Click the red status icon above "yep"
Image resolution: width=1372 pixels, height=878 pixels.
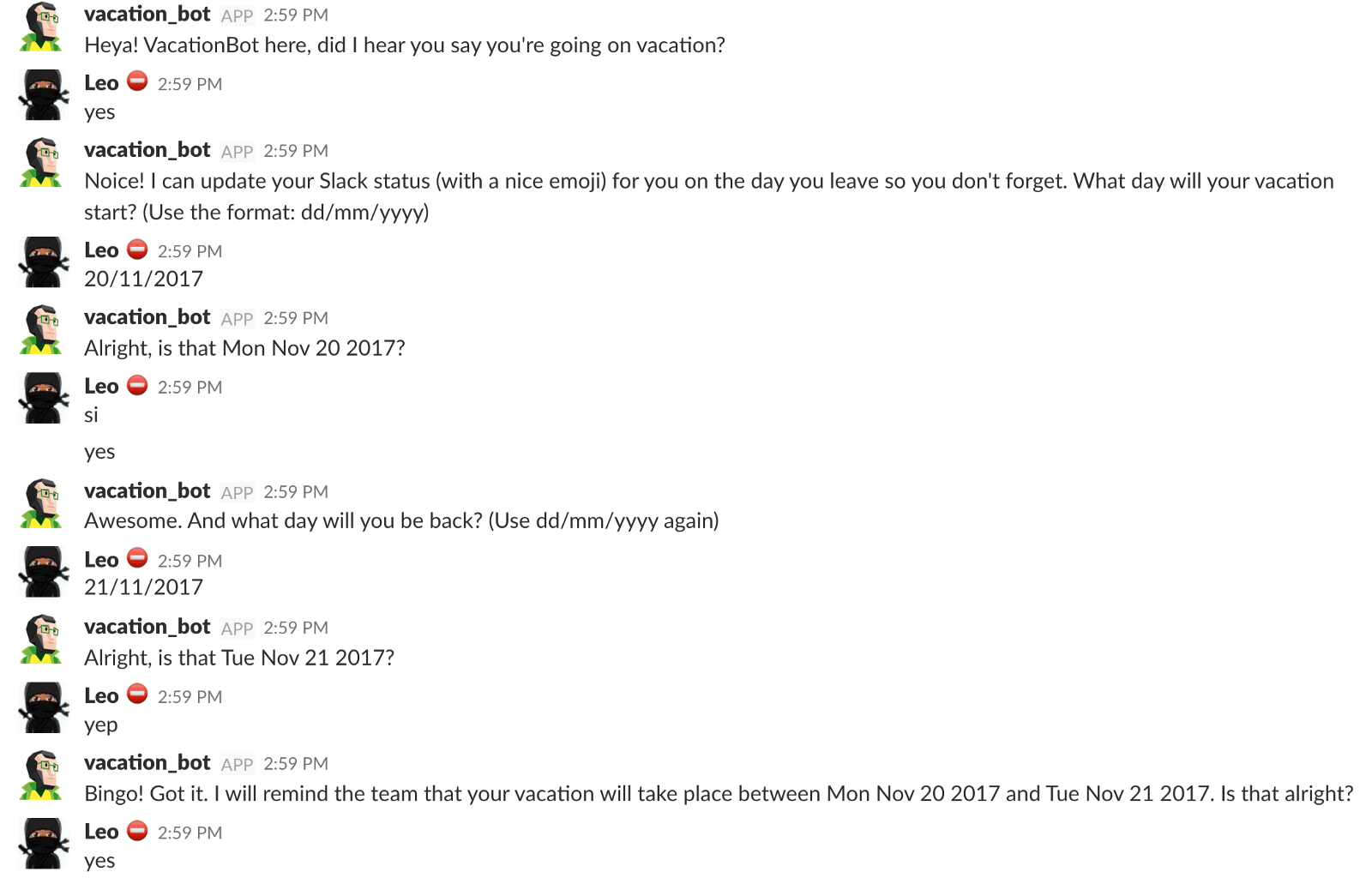tap(137, 694)
